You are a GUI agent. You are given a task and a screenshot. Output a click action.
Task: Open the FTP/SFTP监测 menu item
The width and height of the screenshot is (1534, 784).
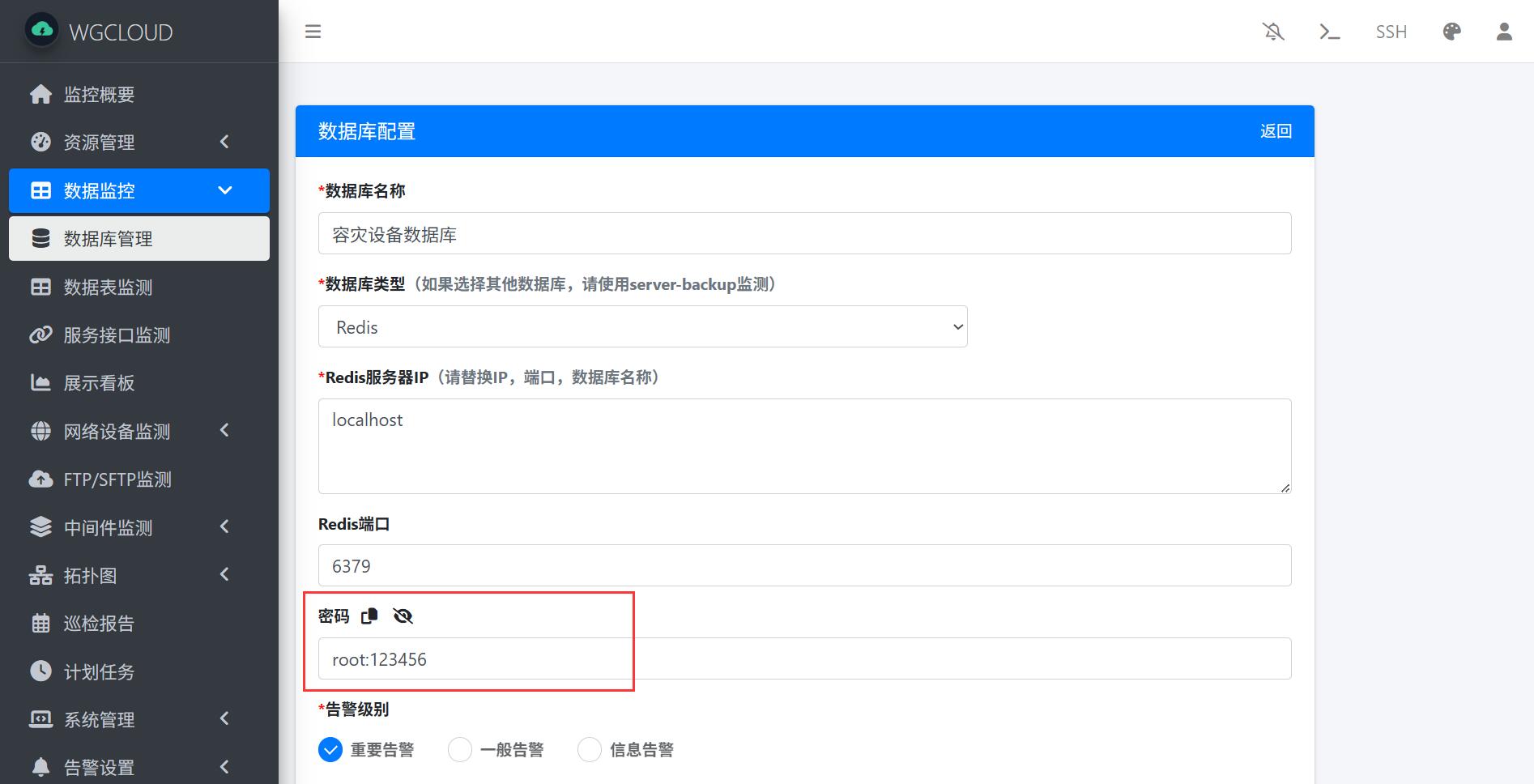coord(139,479)
